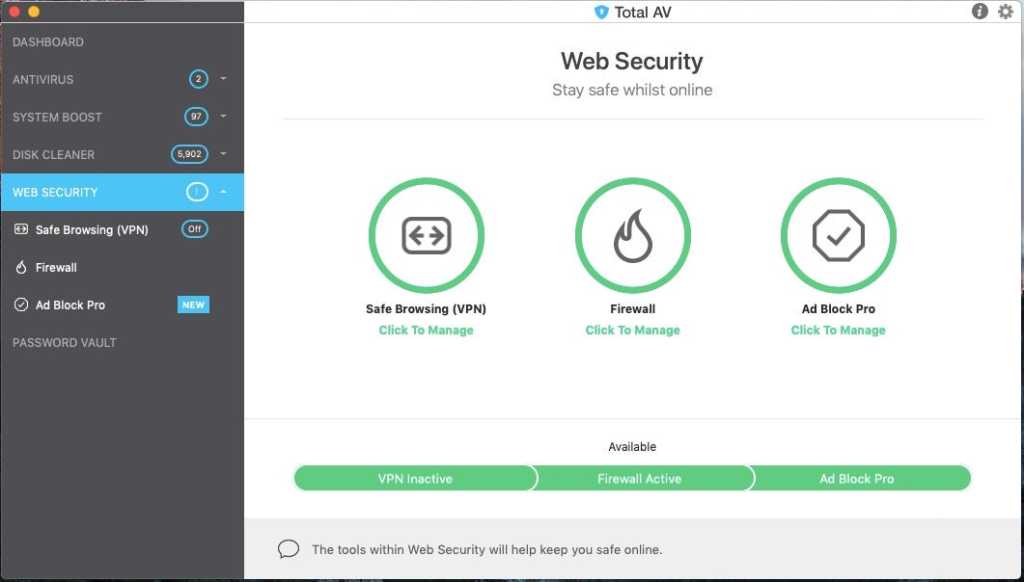Click the VPN Inactive status pill

point(415,479)
